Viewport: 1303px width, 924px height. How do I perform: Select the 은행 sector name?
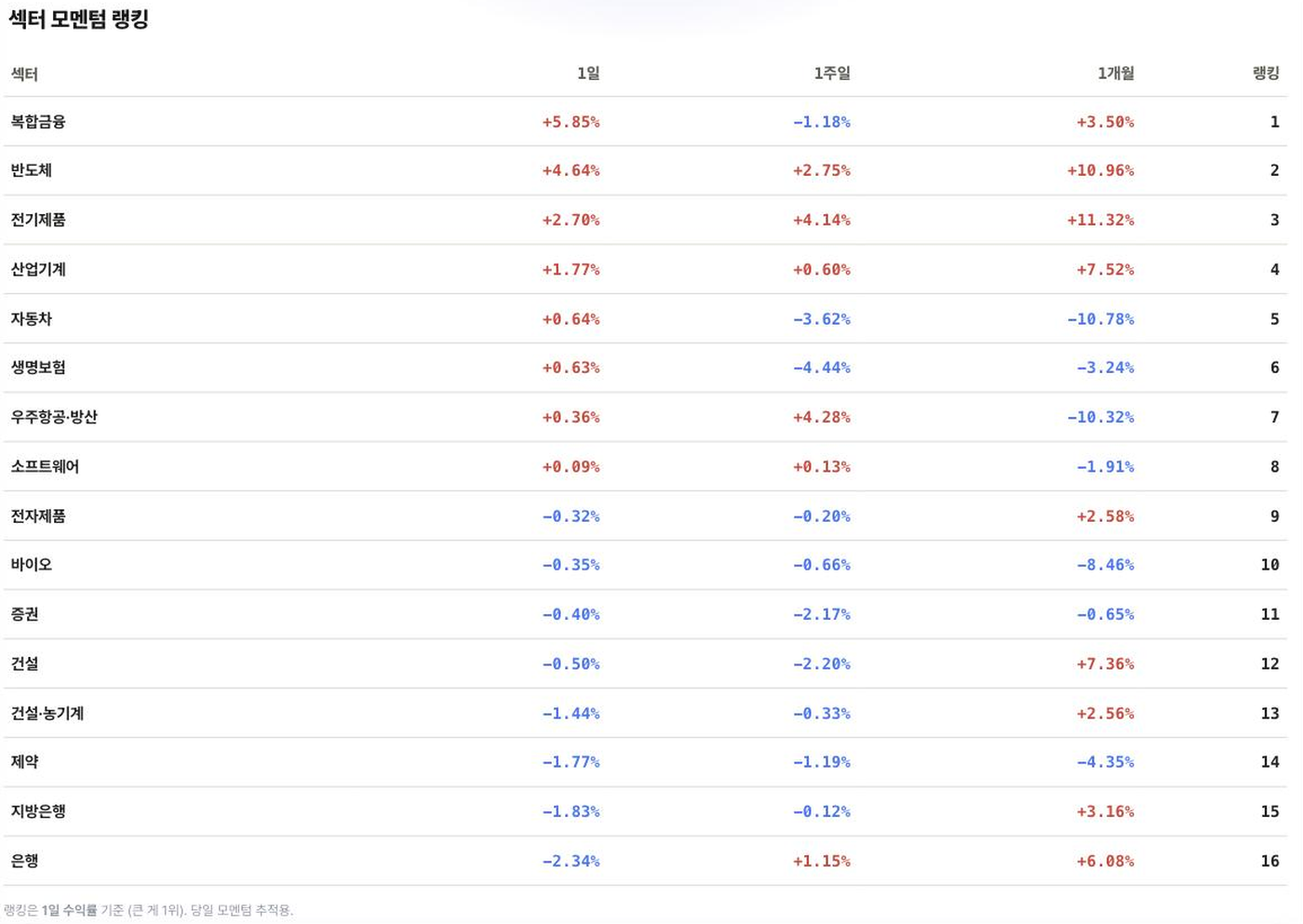point(24,861)
